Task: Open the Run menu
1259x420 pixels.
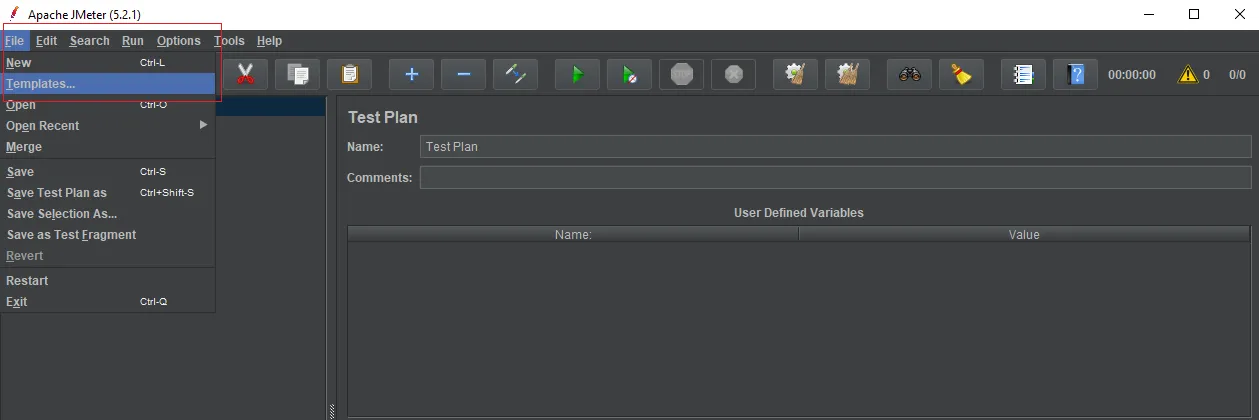Action: [133, 41]
